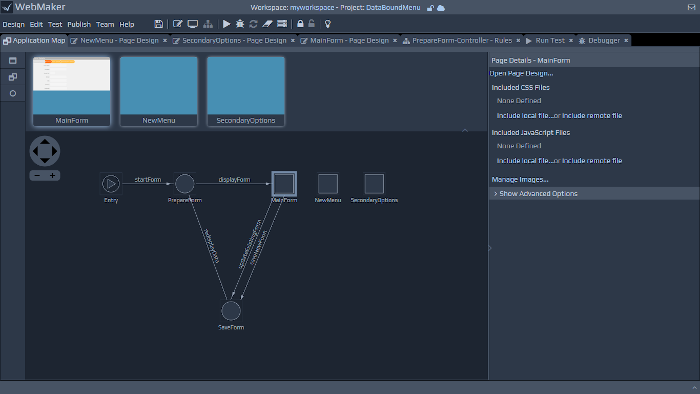The height and width of the screenshot is (394, 700).
Task: Expand Show Advanced Options
Action: pos(594,194)
